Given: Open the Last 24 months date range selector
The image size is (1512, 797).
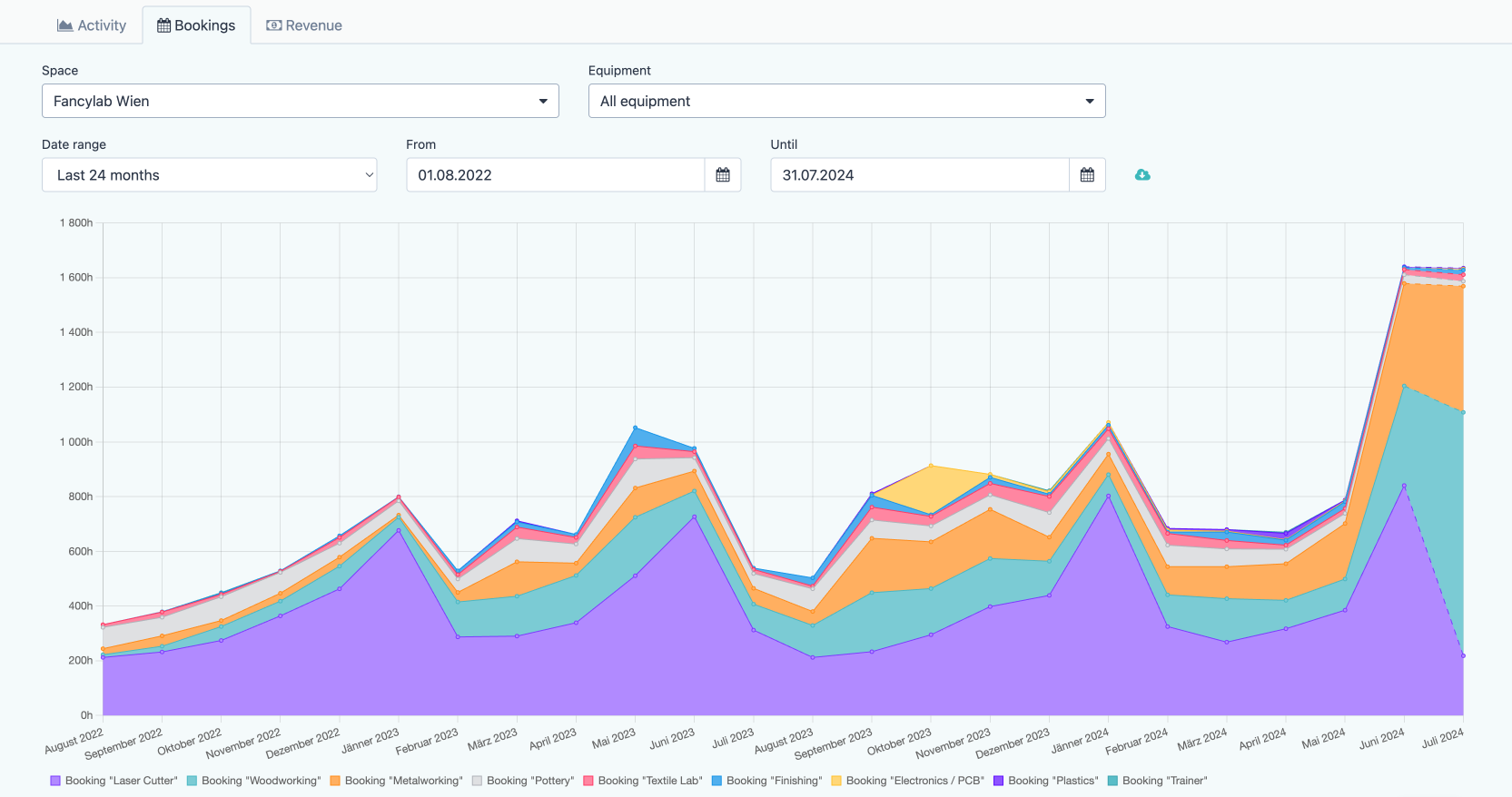Looking at the screenshot, I should [x=210, y=175].
